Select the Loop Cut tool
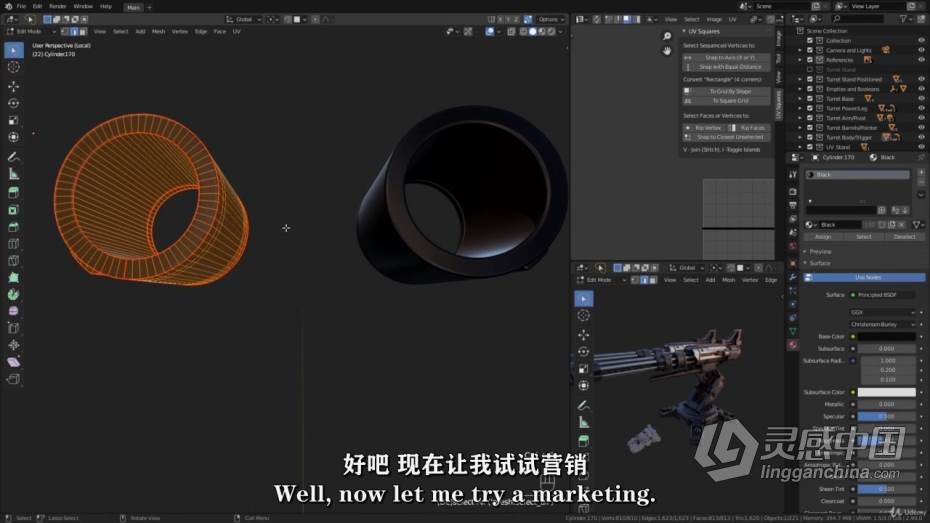 14,244
